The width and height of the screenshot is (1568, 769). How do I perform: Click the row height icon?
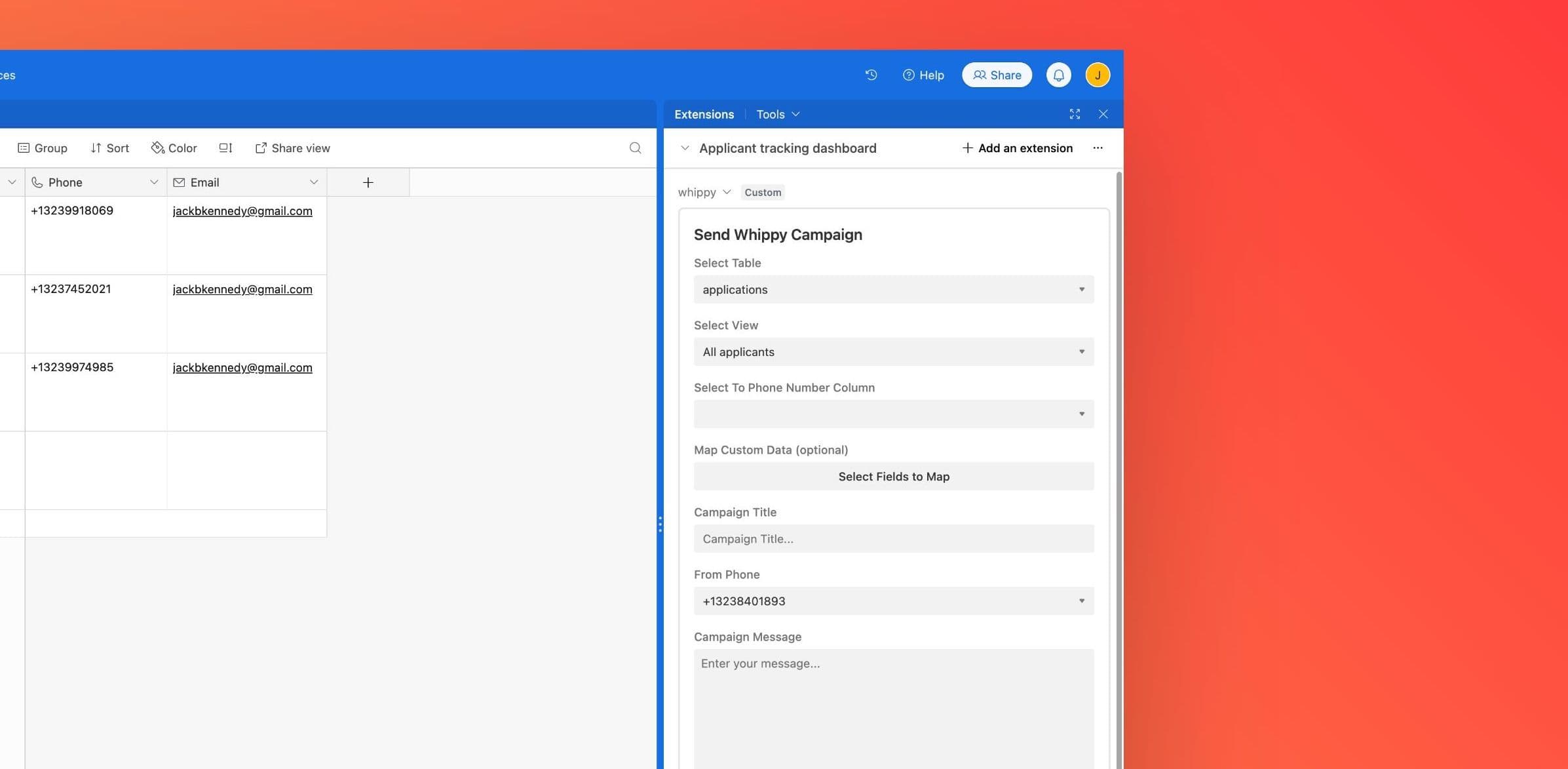click(x=225, y=148)
